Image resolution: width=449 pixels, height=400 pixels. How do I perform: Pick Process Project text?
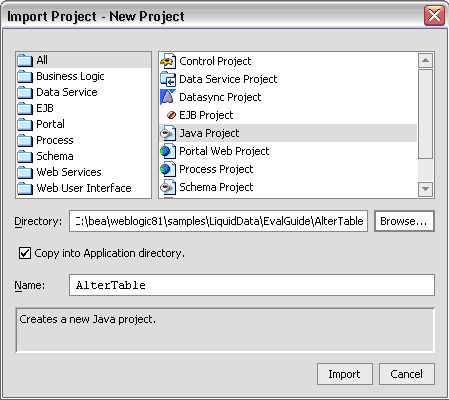[216, 169]
